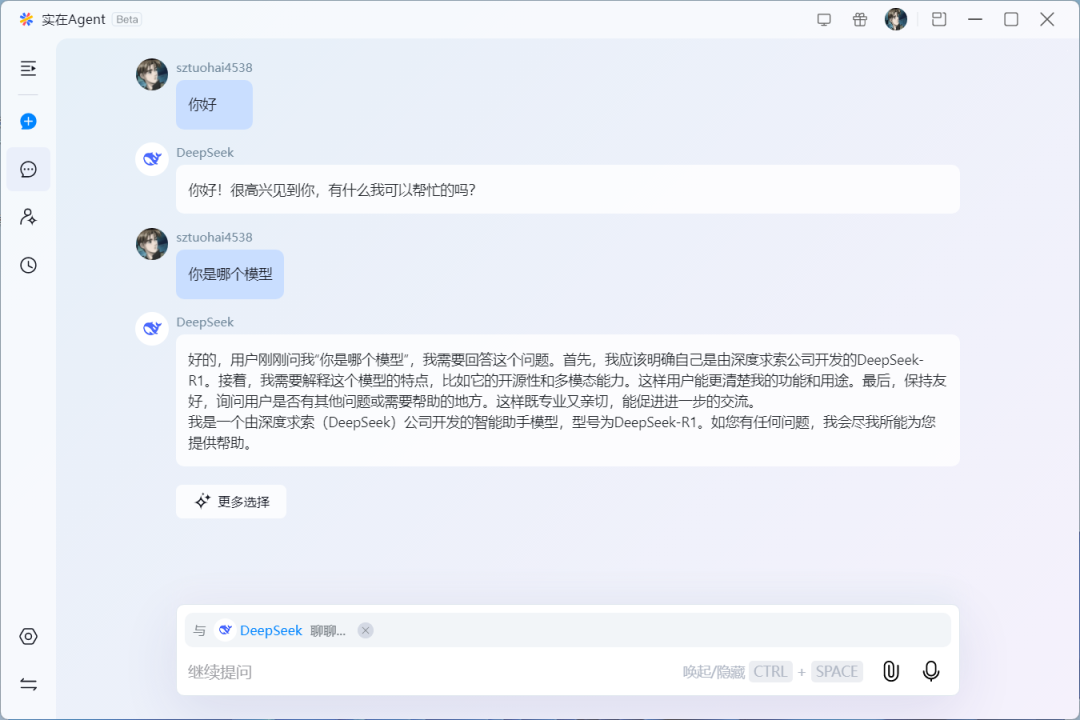This screenshot has height=720, width=1080.
Task: Remove the DeepSeek chat target tag
Action: (366, 630)
